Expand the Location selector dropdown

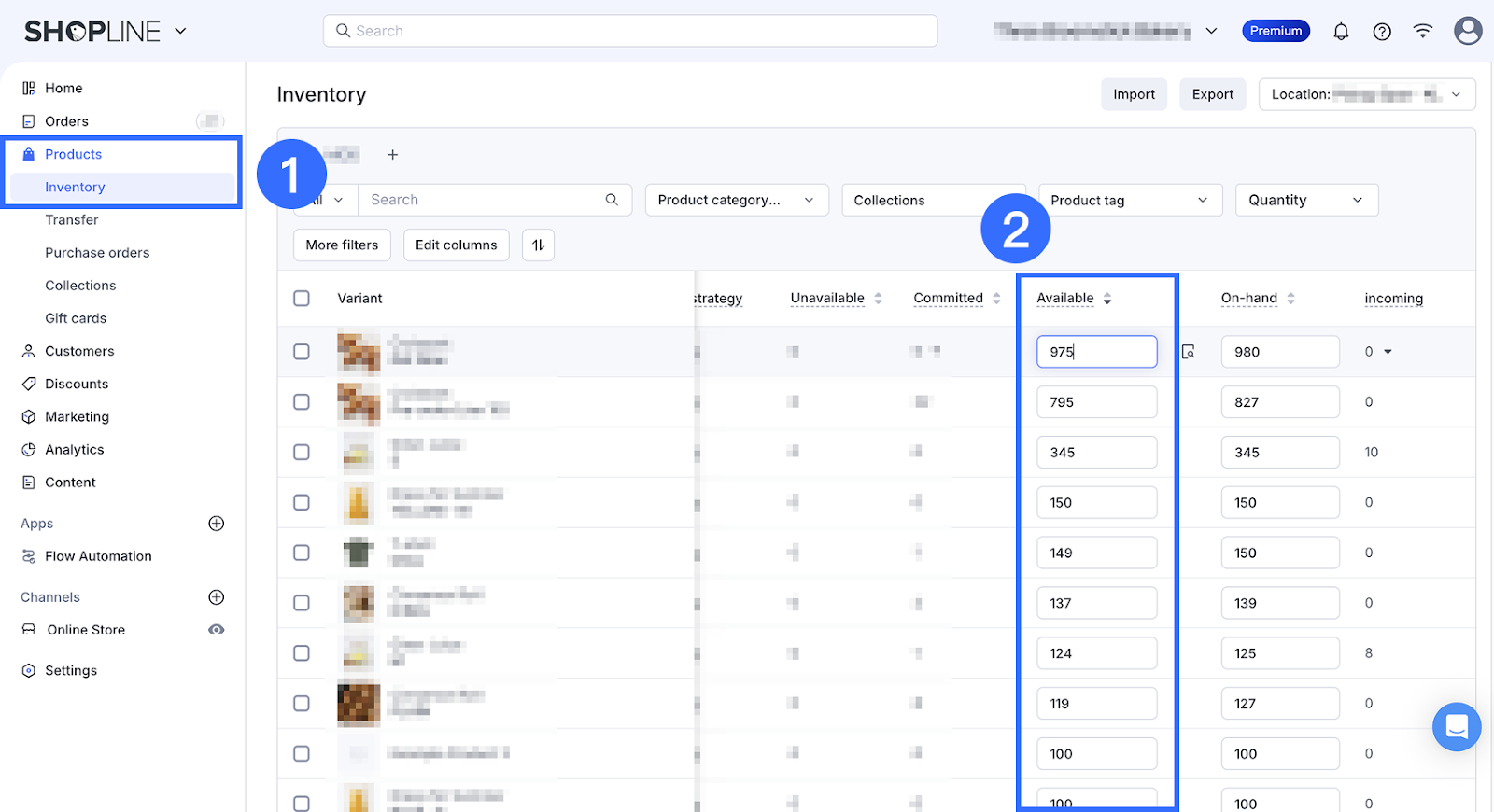pyautogui.click(x=1366, y=94)
